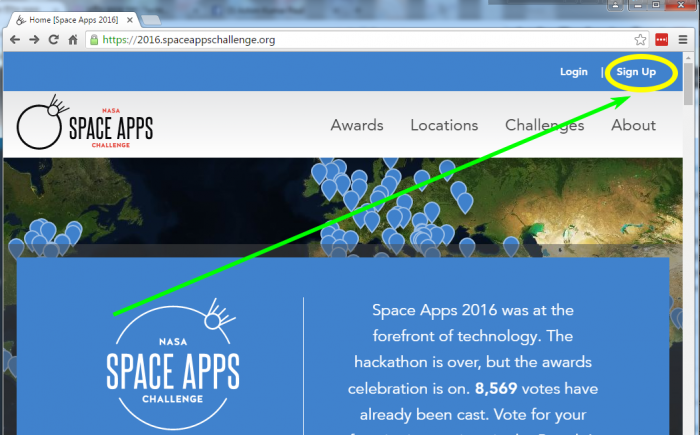
Task: Click the Chrome user profile button
Action: pos(615,5)
